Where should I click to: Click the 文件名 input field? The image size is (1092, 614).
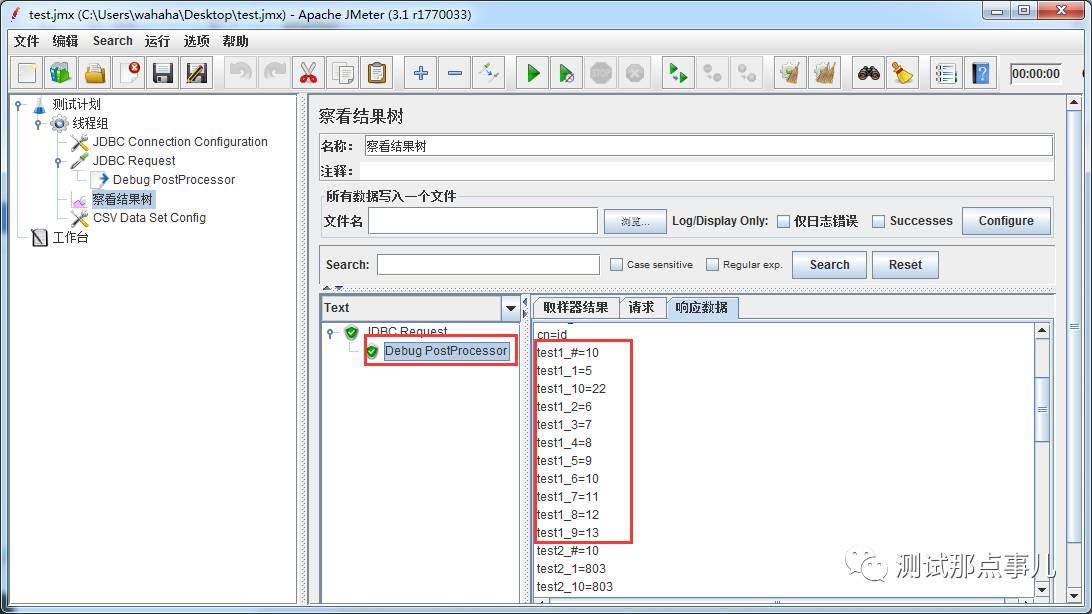[x=483, y=221]
